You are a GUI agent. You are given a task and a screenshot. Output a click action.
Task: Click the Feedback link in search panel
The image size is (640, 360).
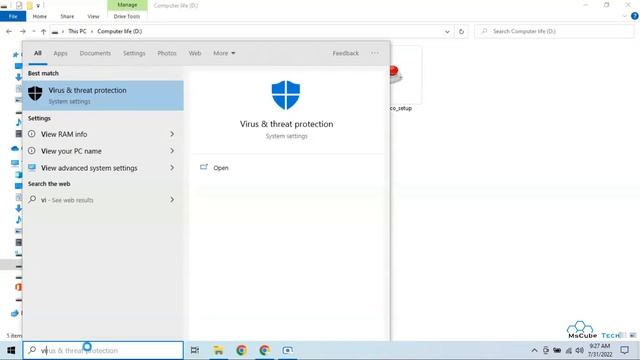click(x=345, y=53)
